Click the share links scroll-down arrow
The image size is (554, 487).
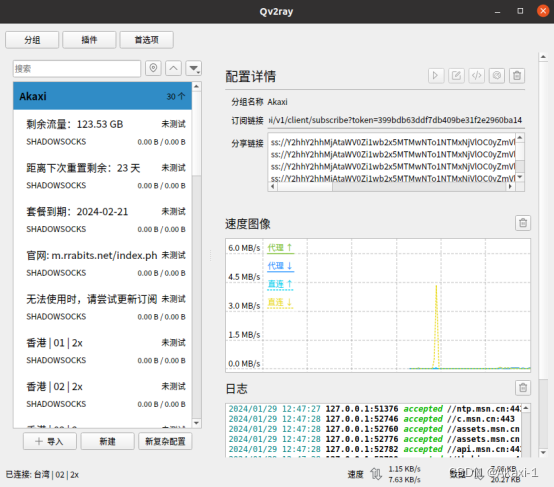pyautogui.click(x=520, y=177)
